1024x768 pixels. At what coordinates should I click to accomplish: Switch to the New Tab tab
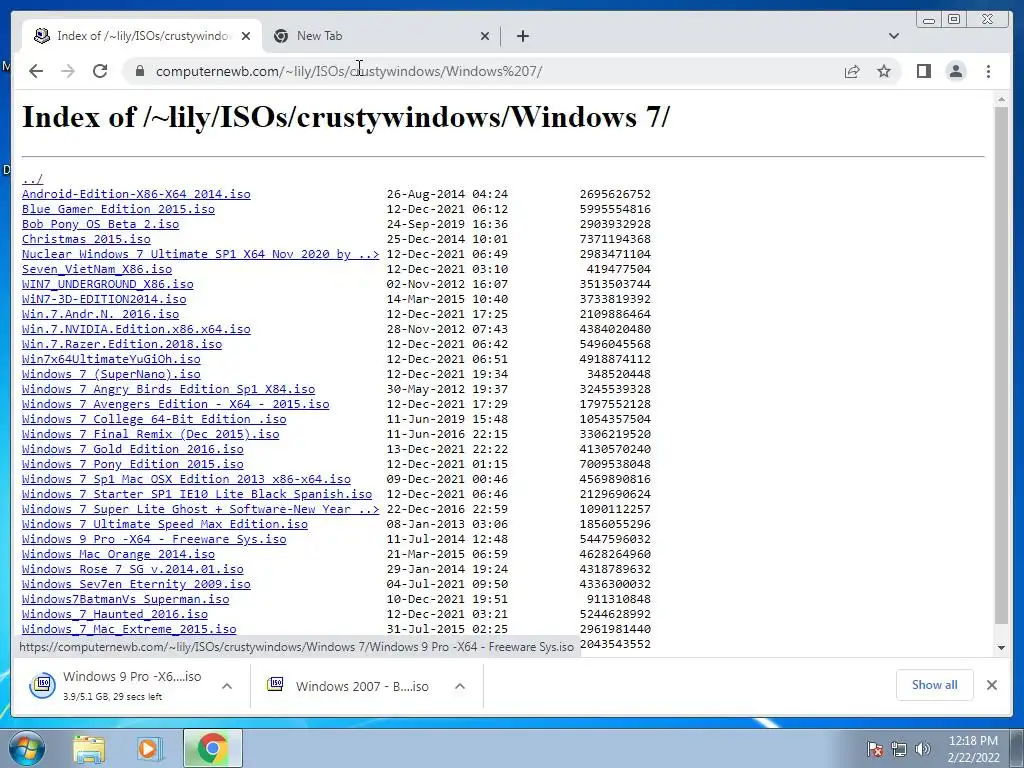pyautogui.click(x=381, y=36)
